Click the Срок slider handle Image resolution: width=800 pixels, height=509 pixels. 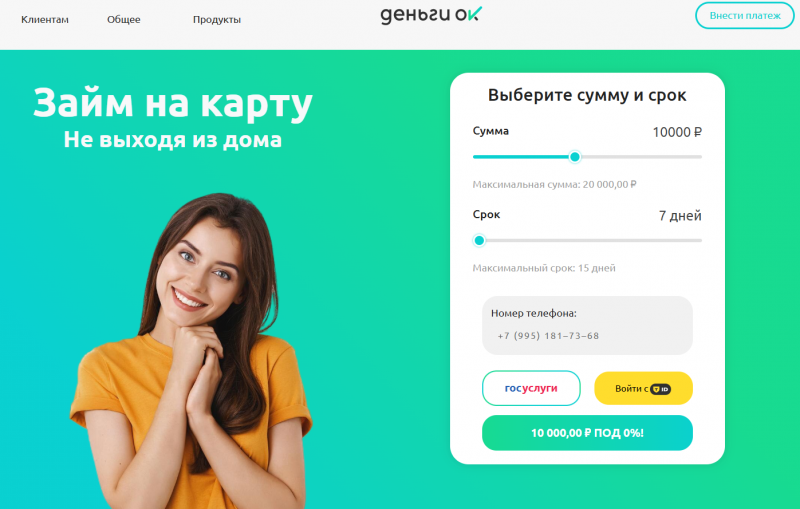479,240
